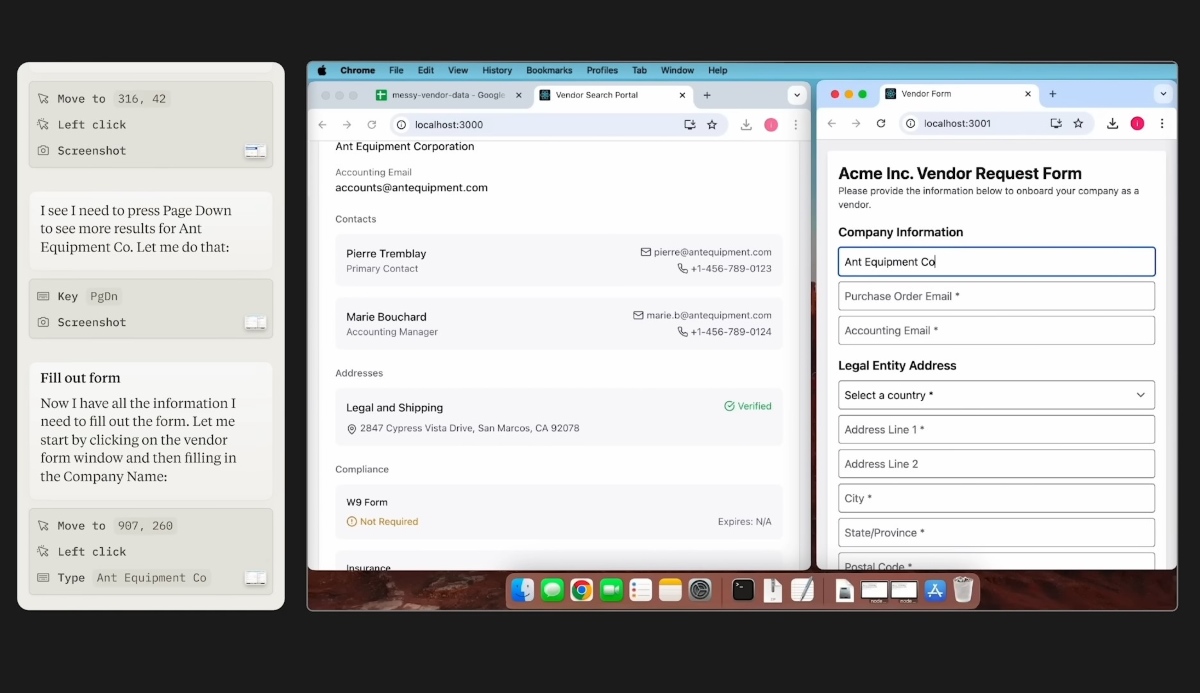Reload the localhost:3000 page

(x=372, y=125)
